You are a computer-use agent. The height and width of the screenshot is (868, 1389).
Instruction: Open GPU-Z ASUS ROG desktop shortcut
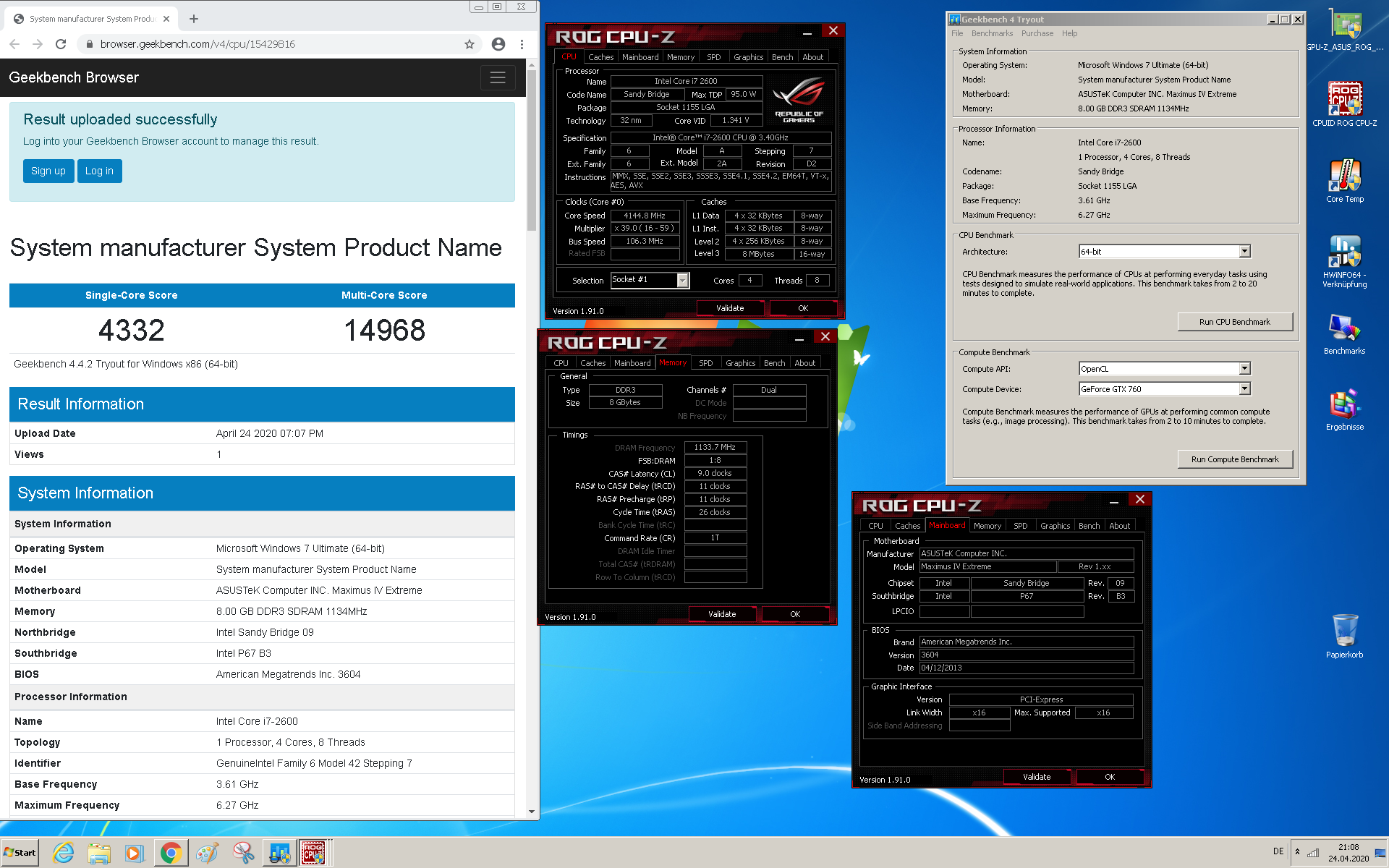pyautogui.click(x=1345, y=30)
